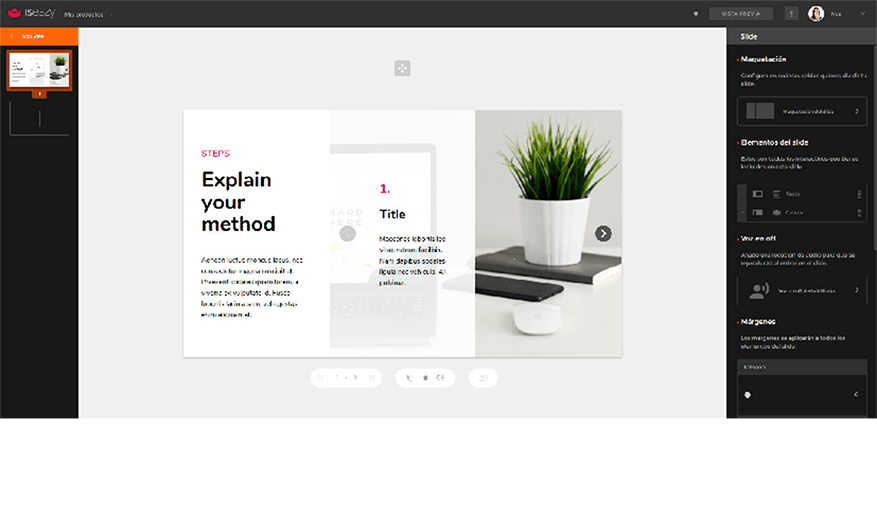Image resolution: width=877 pixels, height=527 pixels.
Task: Click the left arrow on the slide carousel
Action: point(347,234)
